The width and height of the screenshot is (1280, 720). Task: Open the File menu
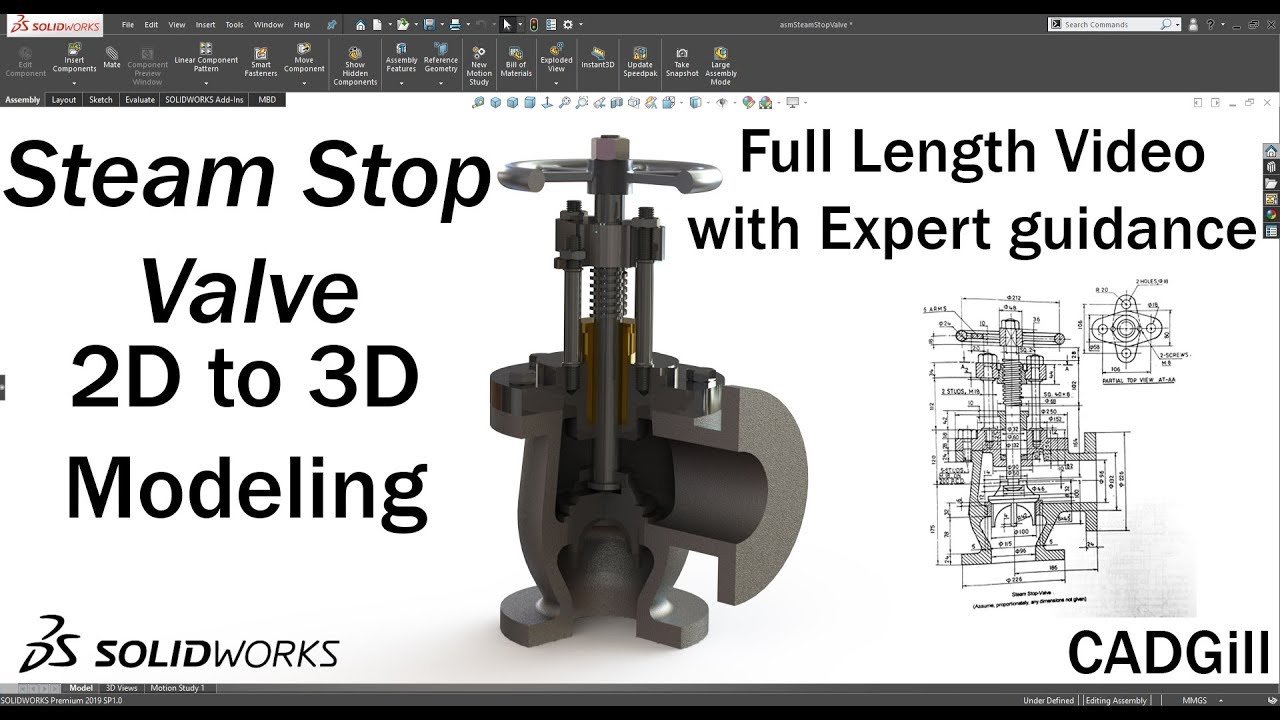(128, 24)
